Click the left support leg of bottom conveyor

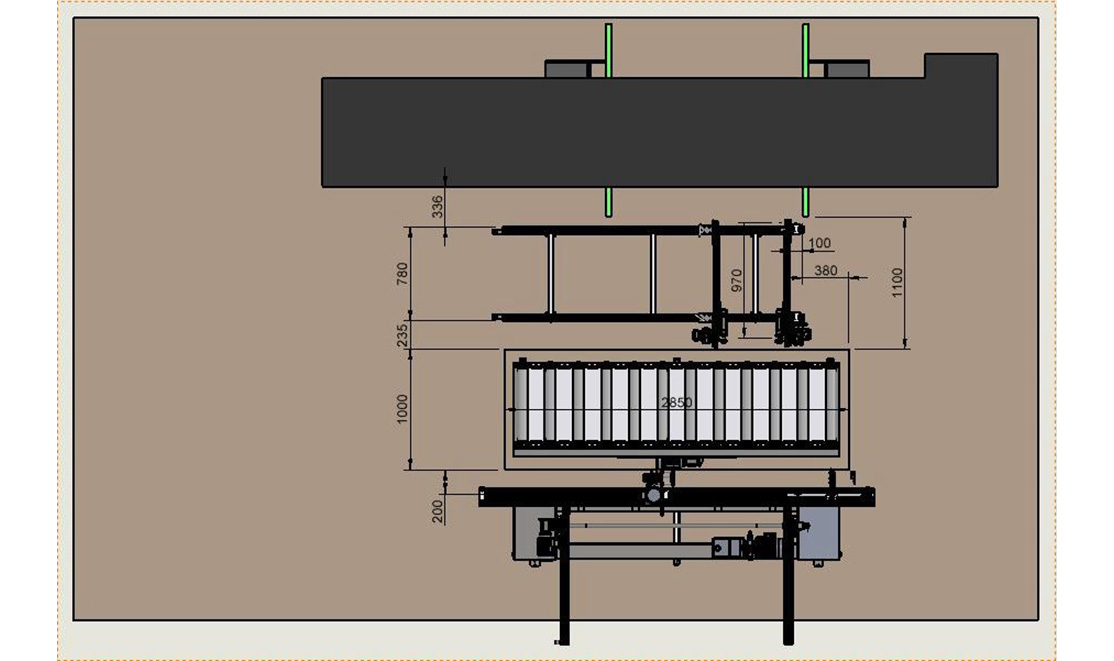pos(564,580)
